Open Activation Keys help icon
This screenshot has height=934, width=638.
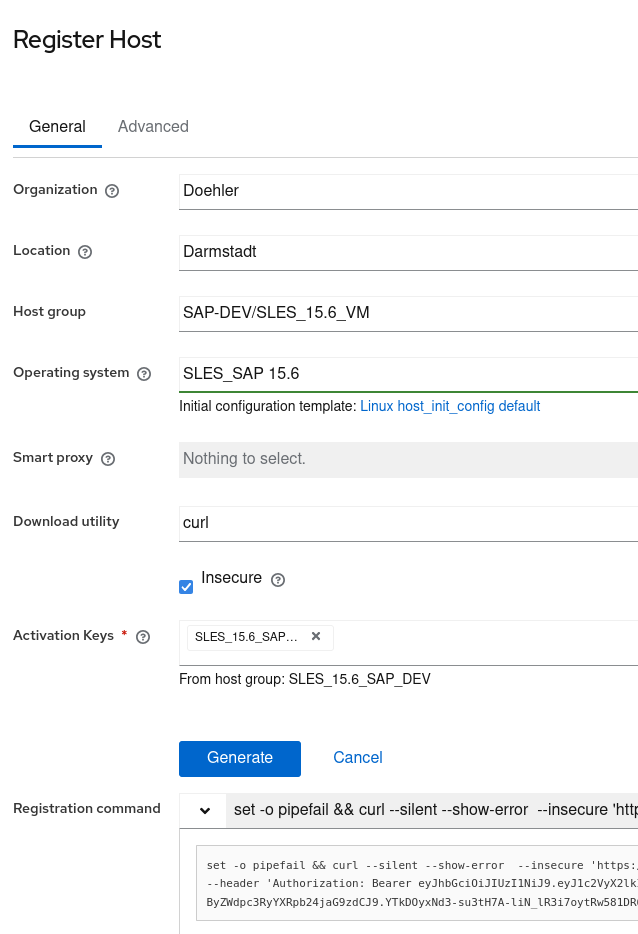143,637
